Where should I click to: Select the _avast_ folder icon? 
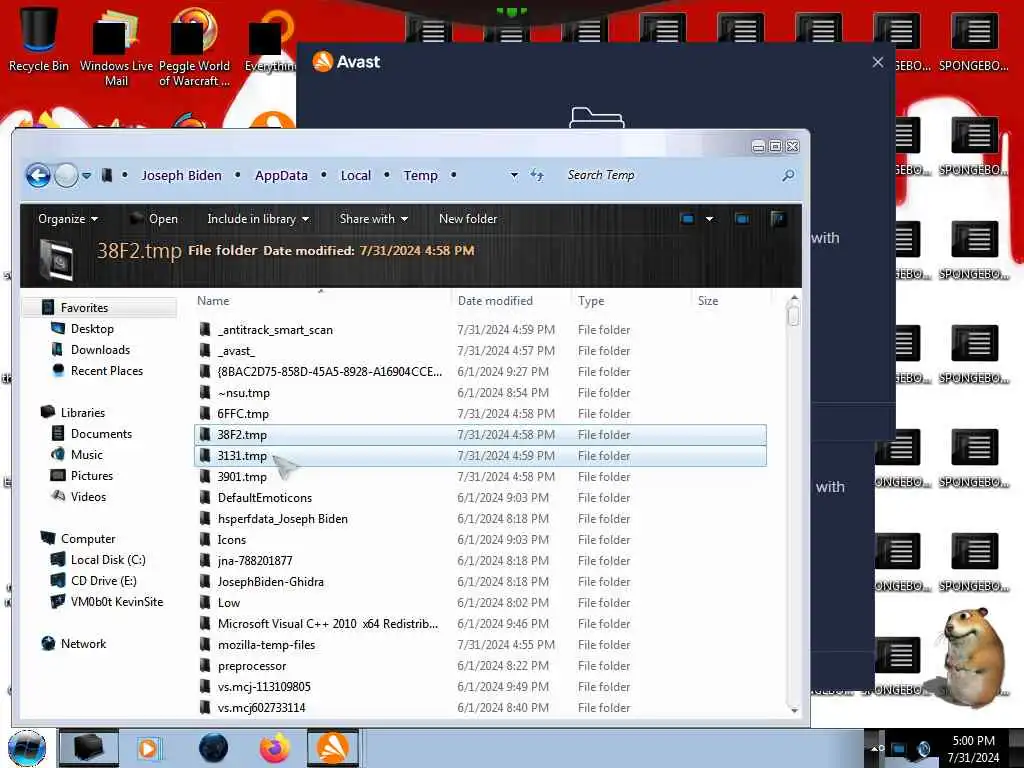205,351
